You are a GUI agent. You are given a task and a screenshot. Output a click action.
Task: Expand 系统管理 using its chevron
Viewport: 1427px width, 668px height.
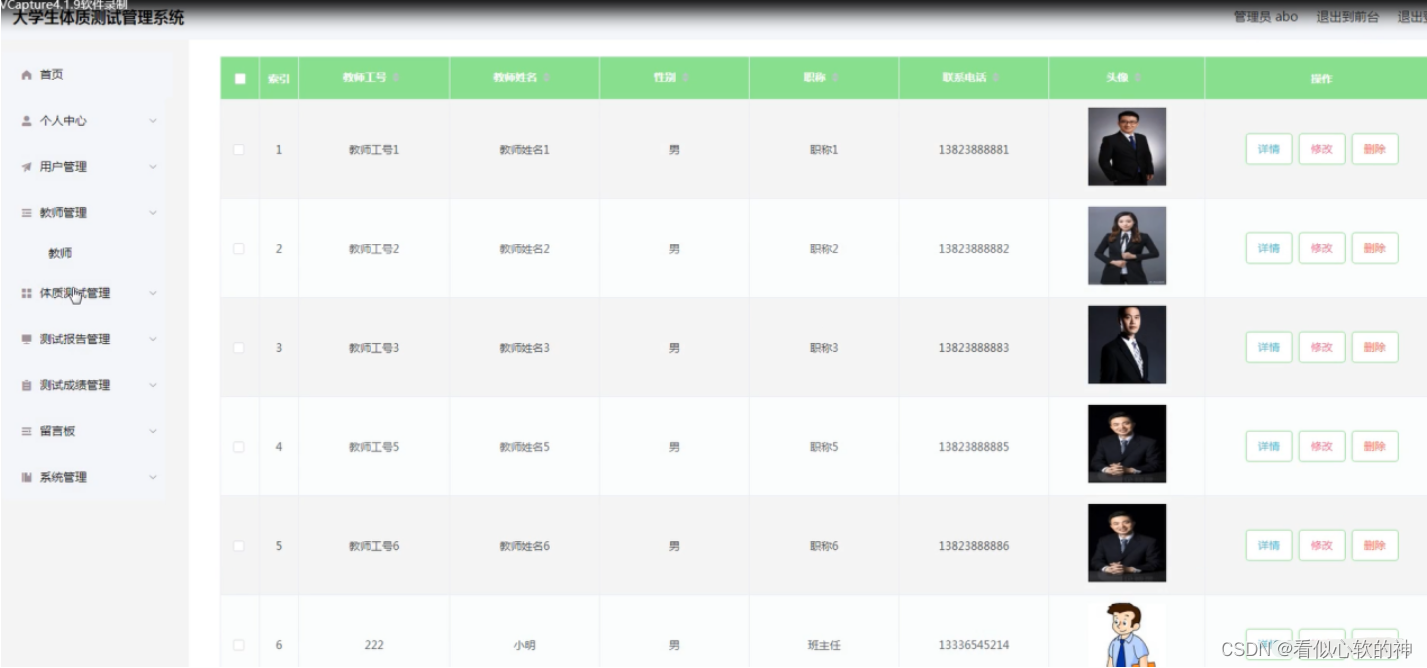pos(153,477)
